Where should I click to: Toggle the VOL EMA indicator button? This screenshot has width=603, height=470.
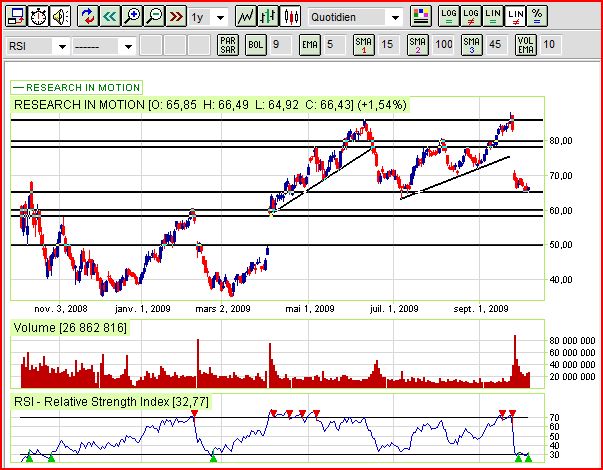click(526, 45)
